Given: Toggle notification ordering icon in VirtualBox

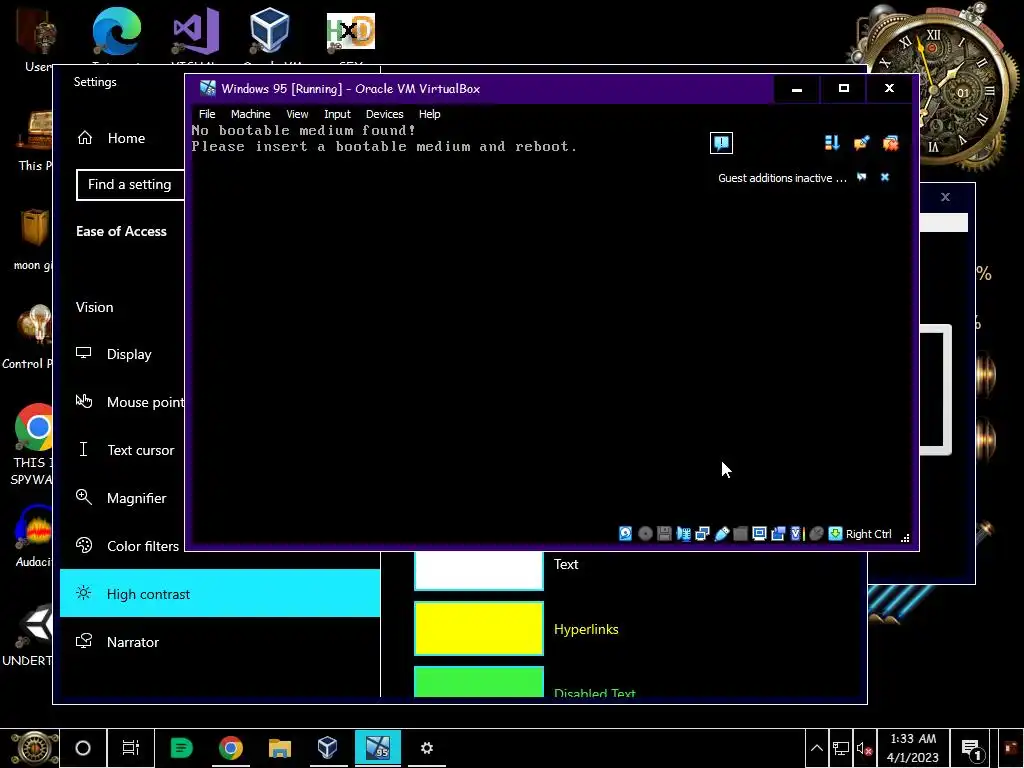Looking at the screenshot, I should tap(831, 143).
